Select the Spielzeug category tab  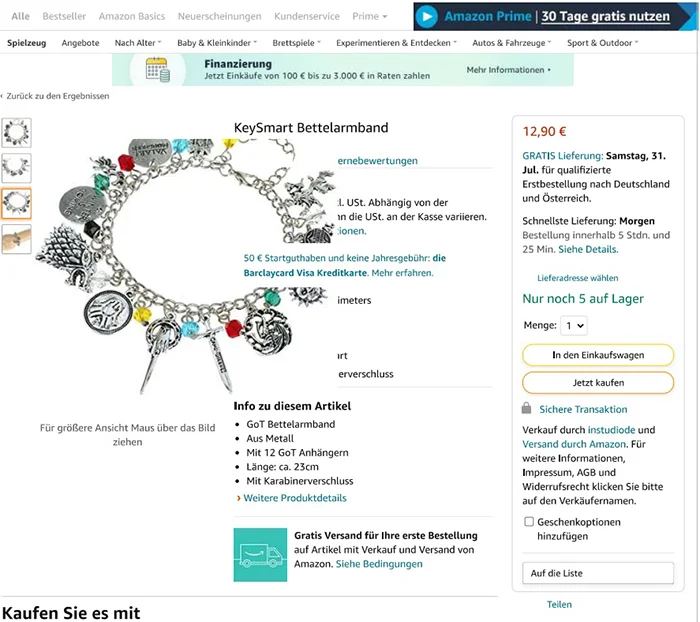click(x=26, y=43)
